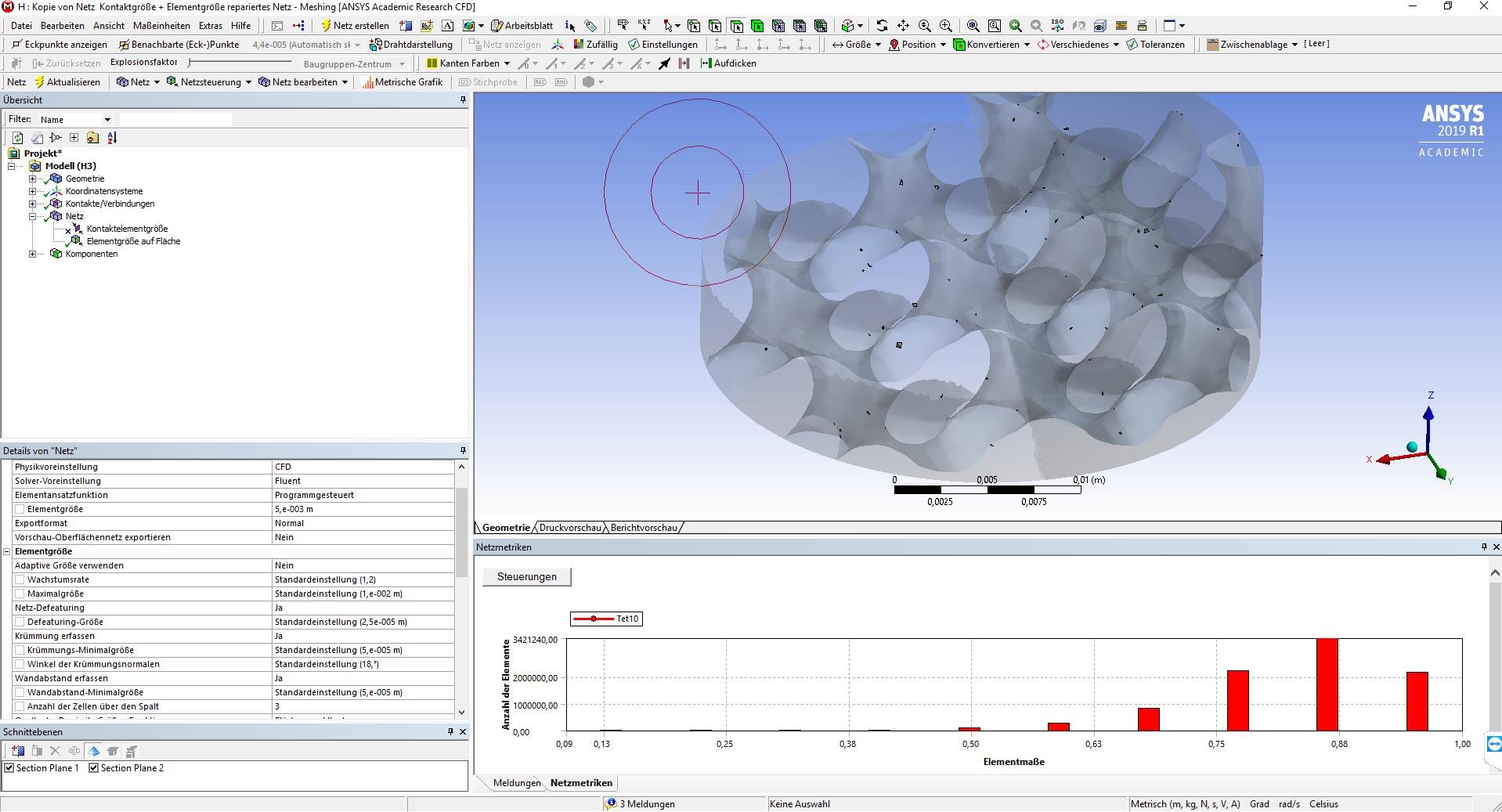The width and height of the screenshot is (1502, 812).
Task: Click the Zufällig colors icon
Action: pos(579,45)
